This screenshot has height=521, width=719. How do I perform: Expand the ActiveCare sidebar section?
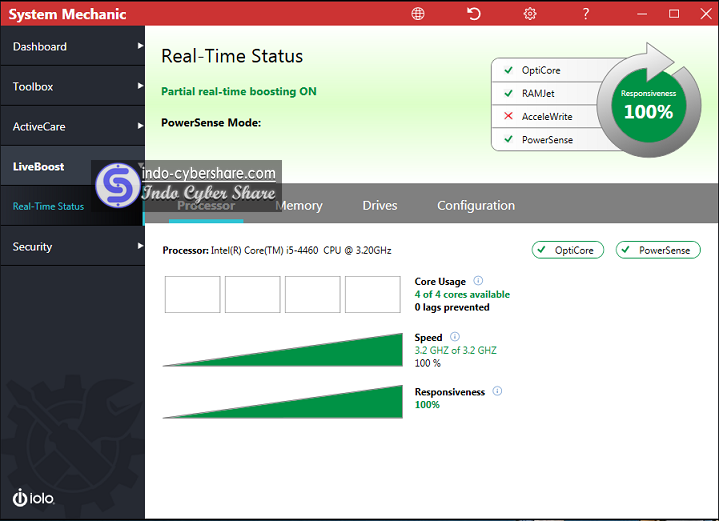(x=72, y=126)
